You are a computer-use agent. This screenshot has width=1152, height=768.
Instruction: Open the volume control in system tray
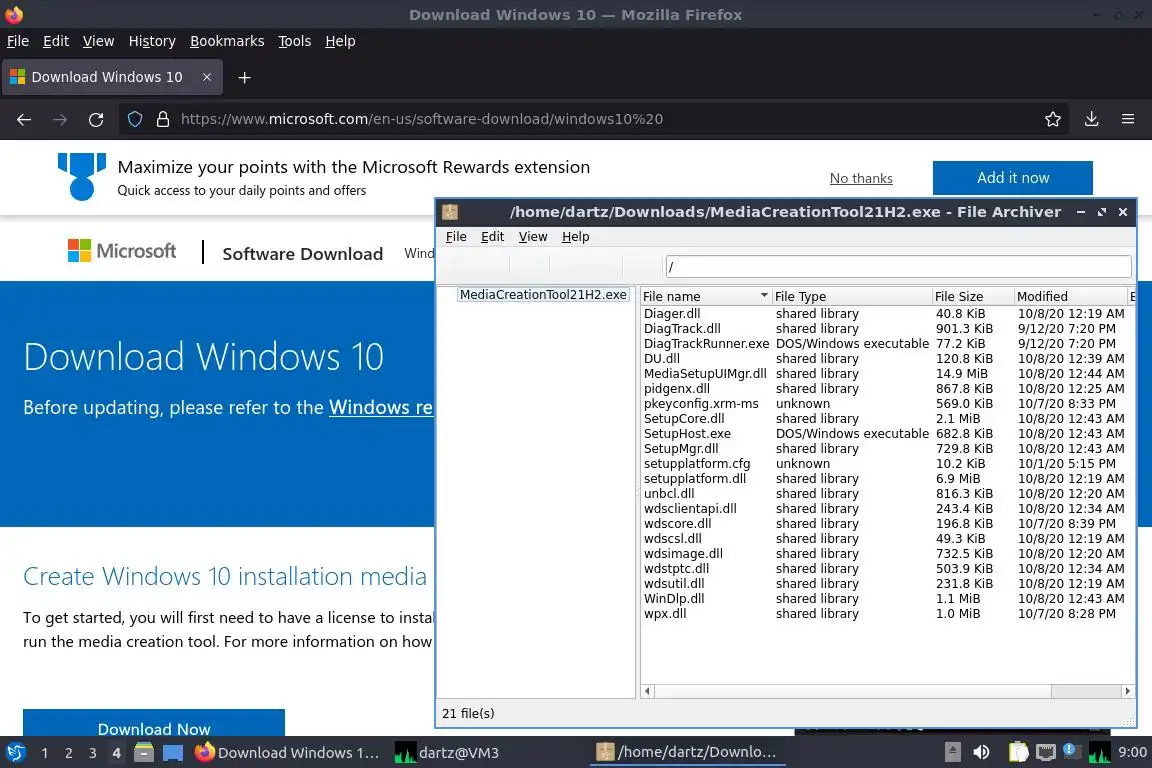(x=981, y=752)
